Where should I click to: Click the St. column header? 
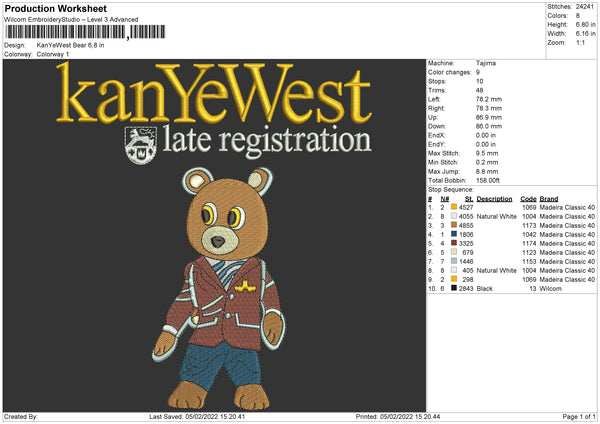[x=469, y=199]
